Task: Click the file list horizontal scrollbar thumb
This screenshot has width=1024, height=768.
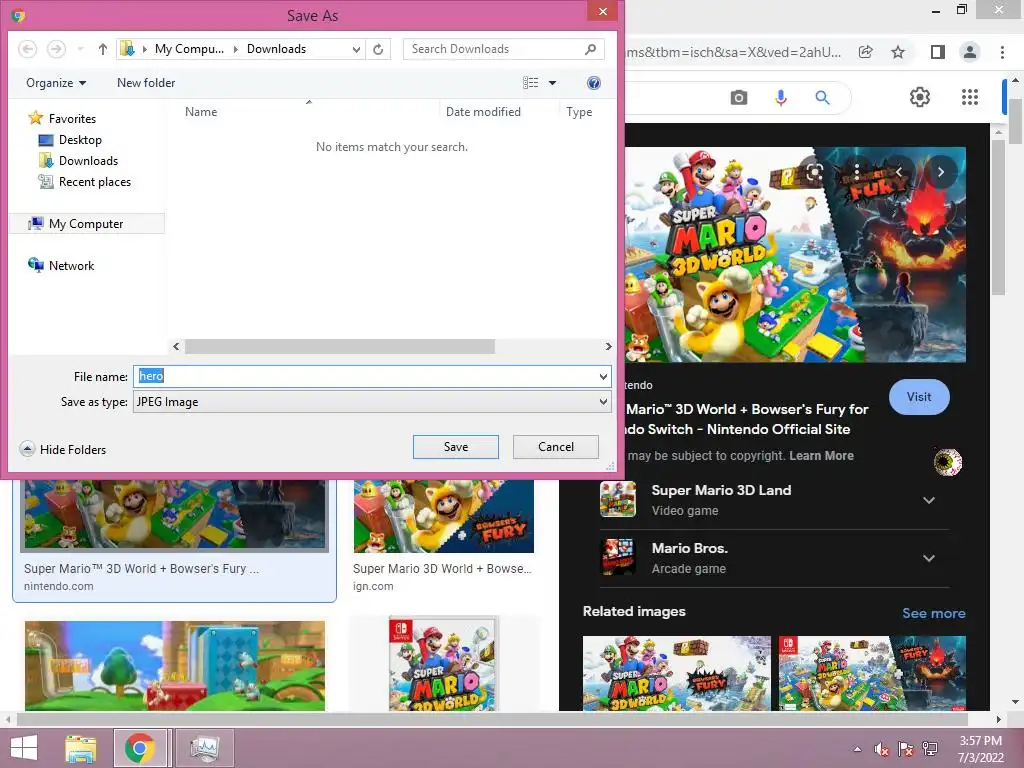Action: (x=340, y=346)
